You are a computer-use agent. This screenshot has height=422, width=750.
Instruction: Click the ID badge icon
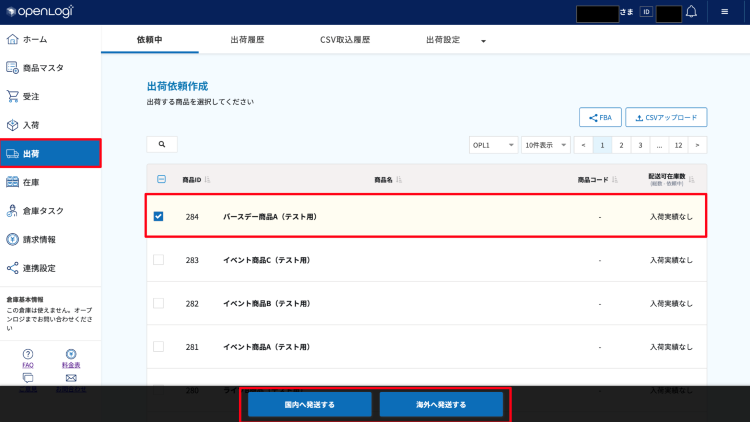coord(646,12)
